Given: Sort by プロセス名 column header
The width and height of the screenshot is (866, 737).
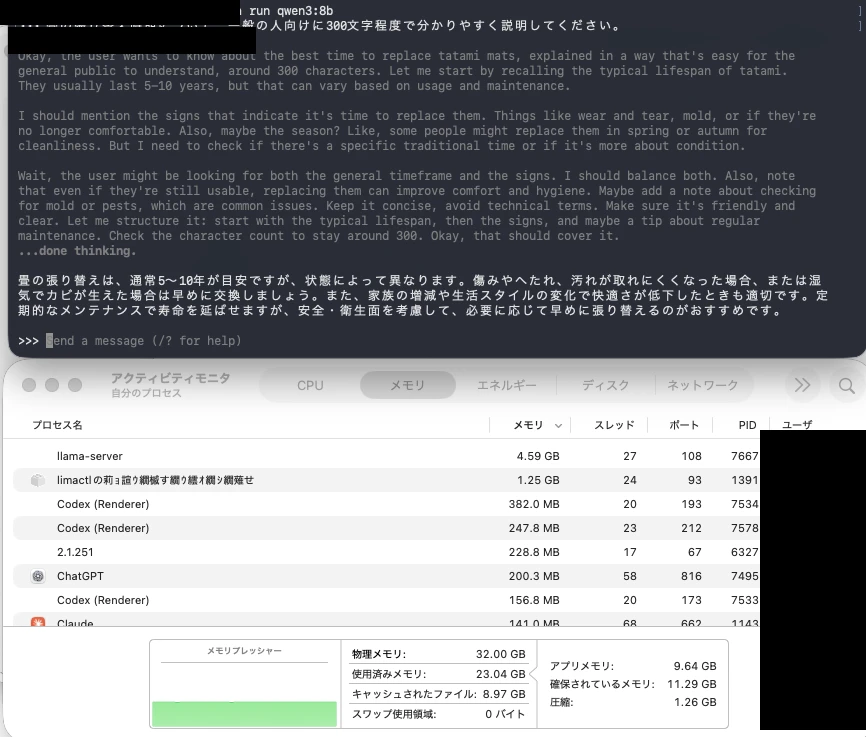Looking at the screenshot, I should pyautogui.click(x=57, y=425).
